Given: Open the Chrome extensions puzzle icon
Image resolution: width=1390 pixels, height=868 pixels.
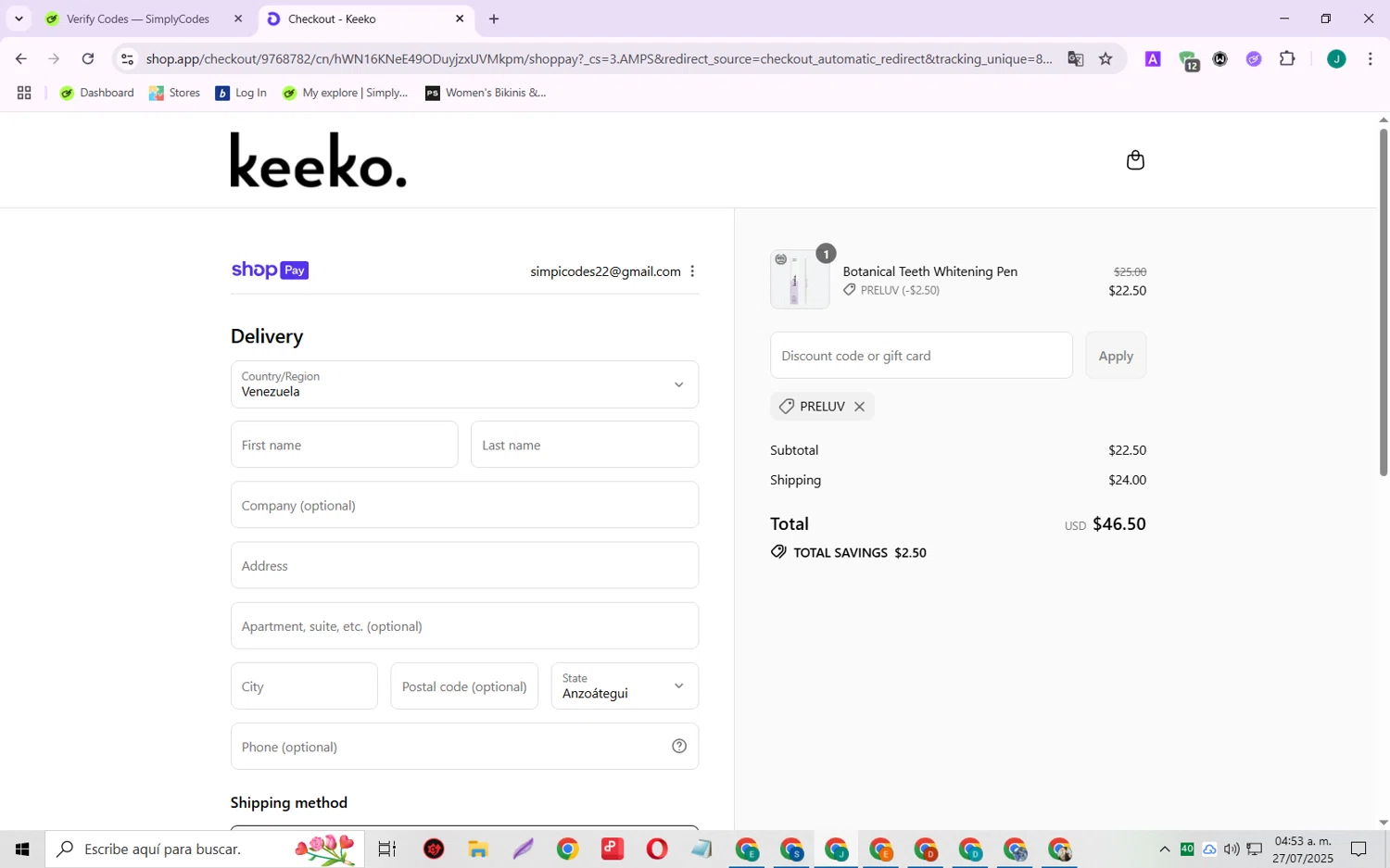Looking at the screenshot, I should (1287, 58).
